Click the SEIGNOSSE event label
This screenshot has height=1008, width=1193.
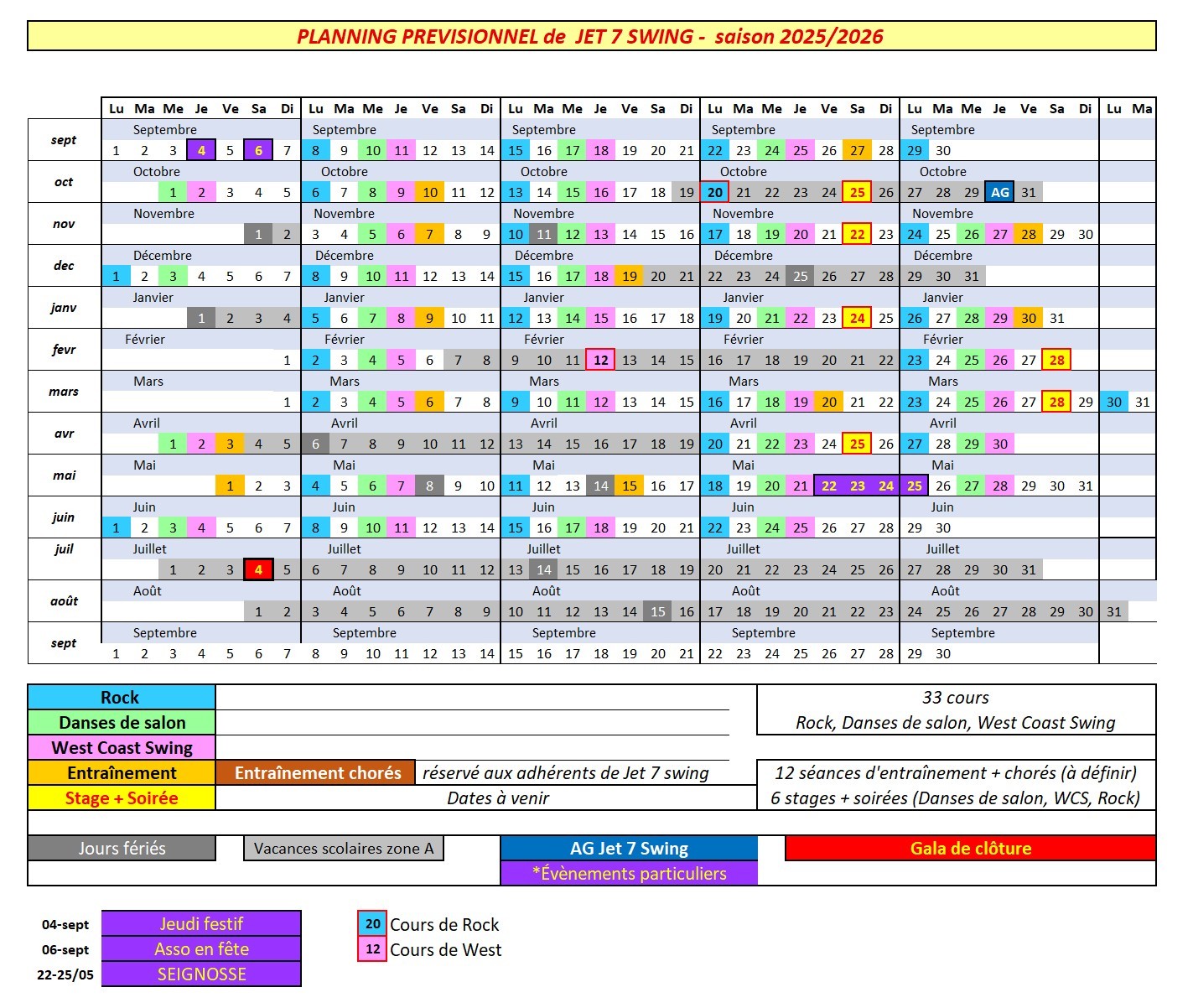click(x=201, y=974)
